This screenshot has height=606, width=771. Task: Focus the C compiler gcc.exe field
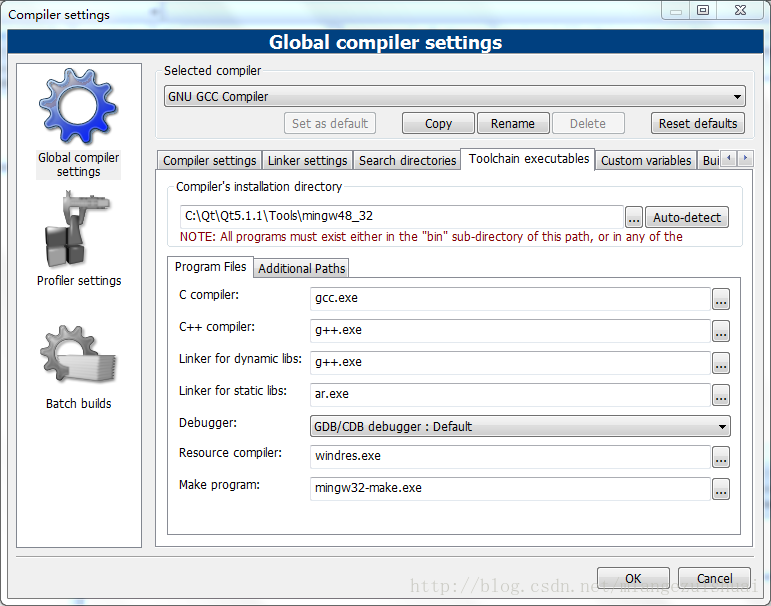point(510,299)
